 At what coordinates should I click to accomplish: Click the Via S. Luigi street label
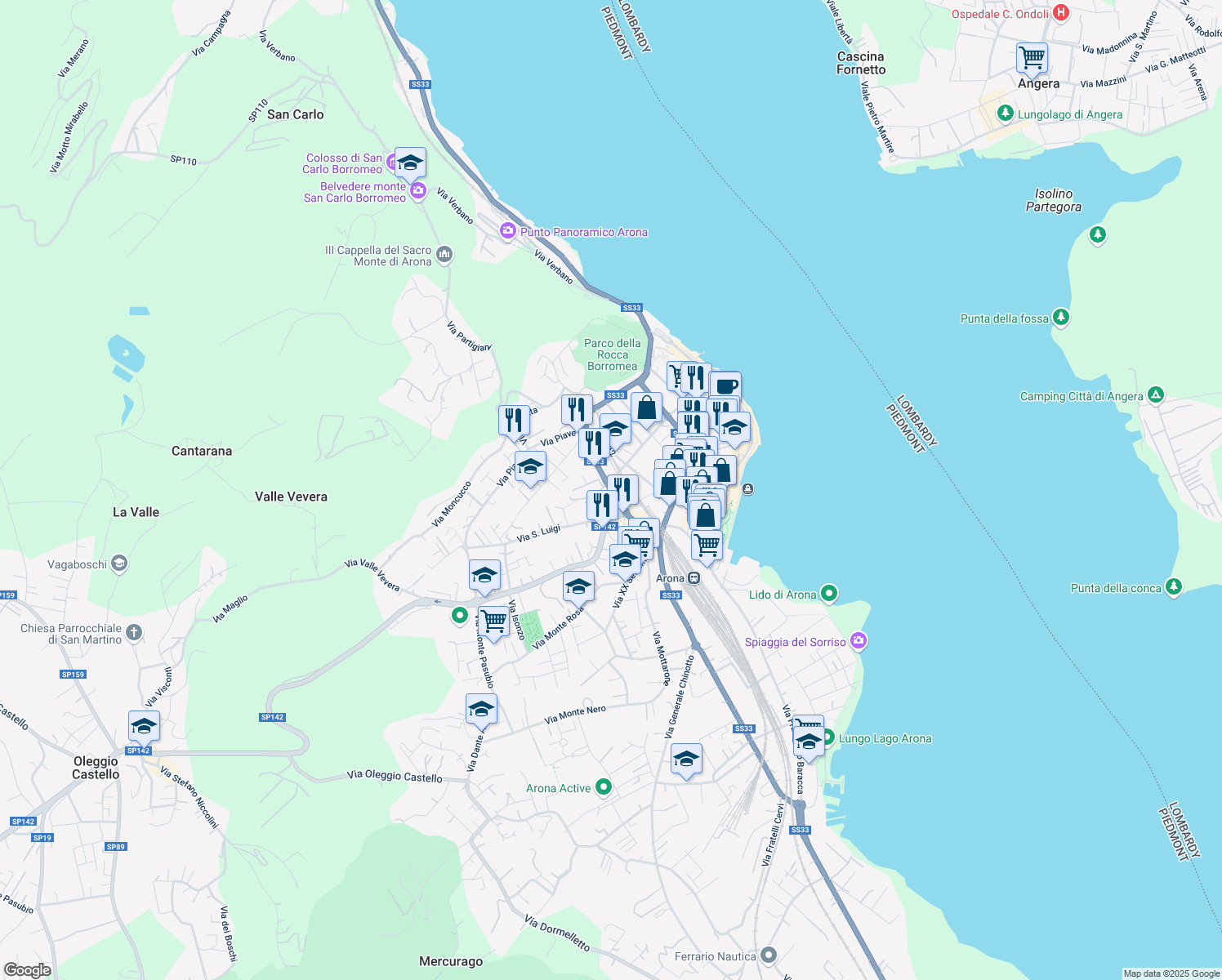click(538, 533)
